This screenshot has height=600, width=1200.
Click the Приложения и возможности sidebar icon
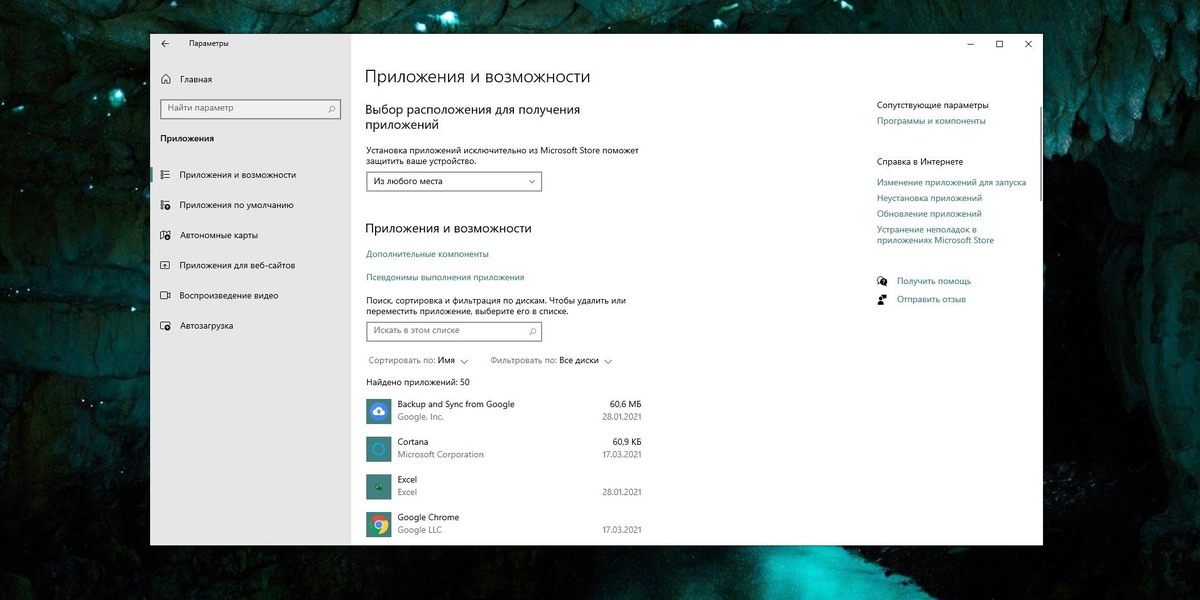[165, 175]
